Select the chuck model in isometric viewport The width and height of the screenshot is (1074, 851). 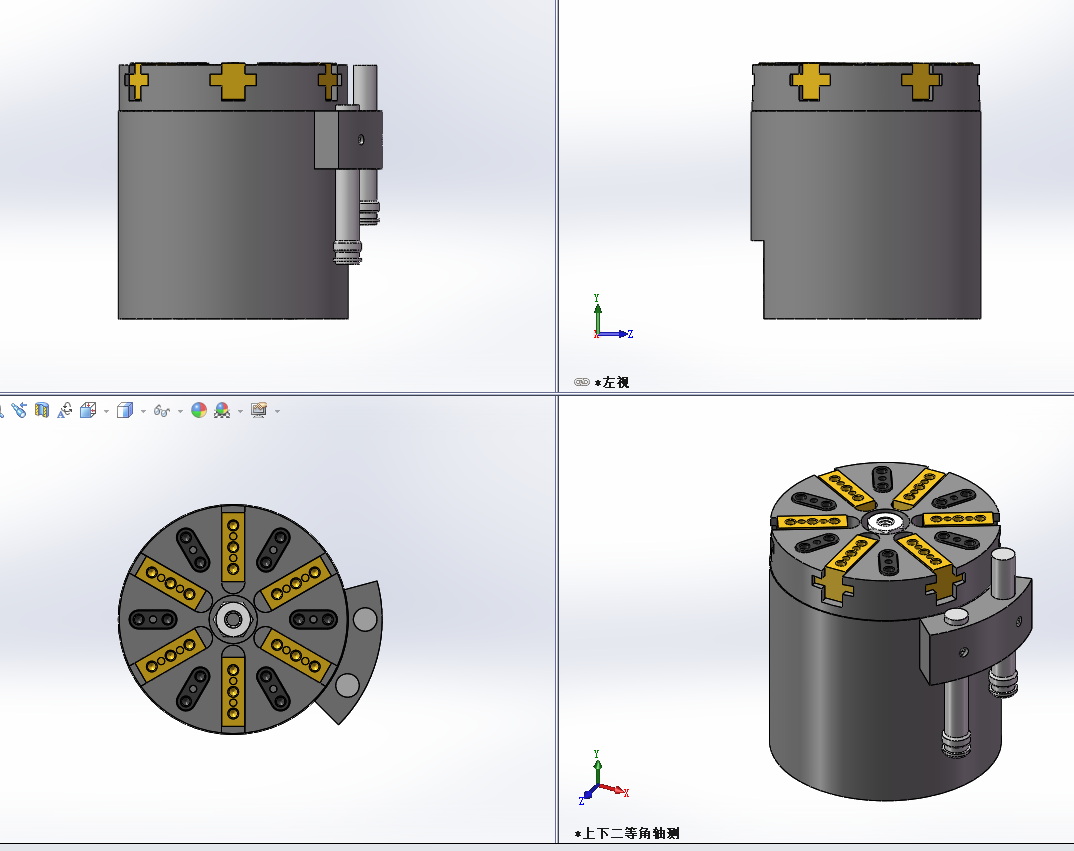(x=899, y=631)
